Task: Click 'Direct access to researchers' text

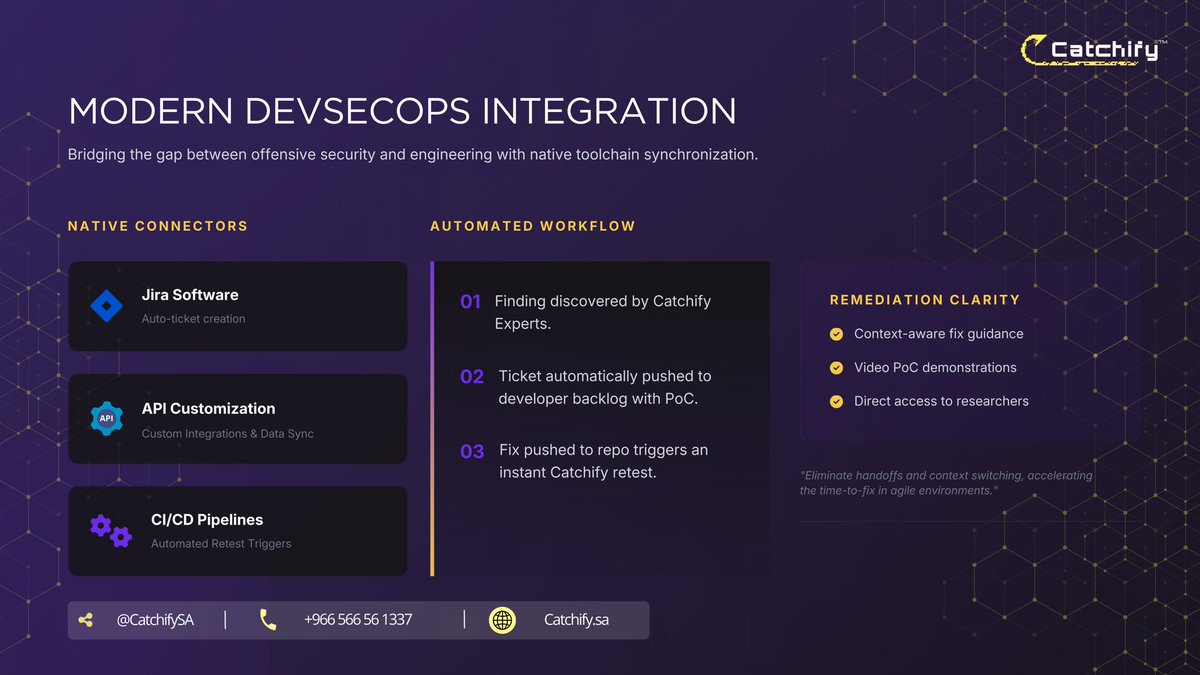Action: 941,401
